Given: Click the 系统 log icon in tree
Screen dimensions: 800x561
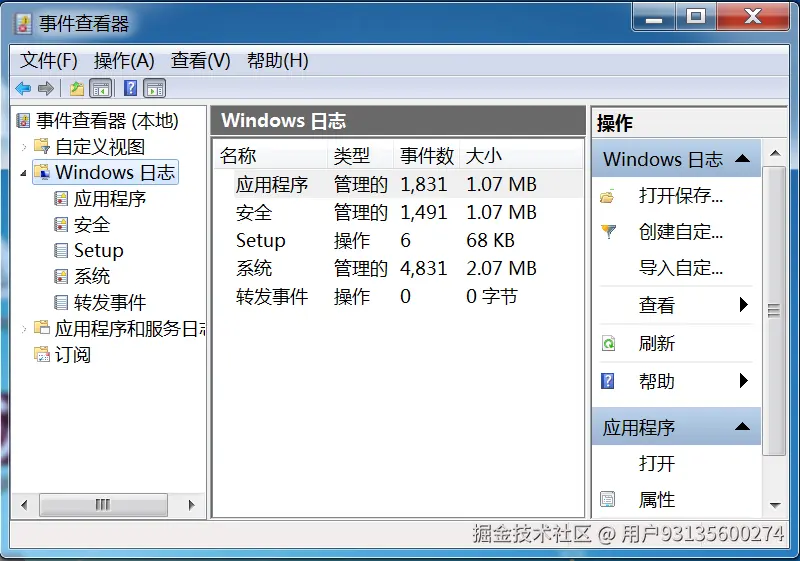Looking at the screenshot, I should pos(61,276).
